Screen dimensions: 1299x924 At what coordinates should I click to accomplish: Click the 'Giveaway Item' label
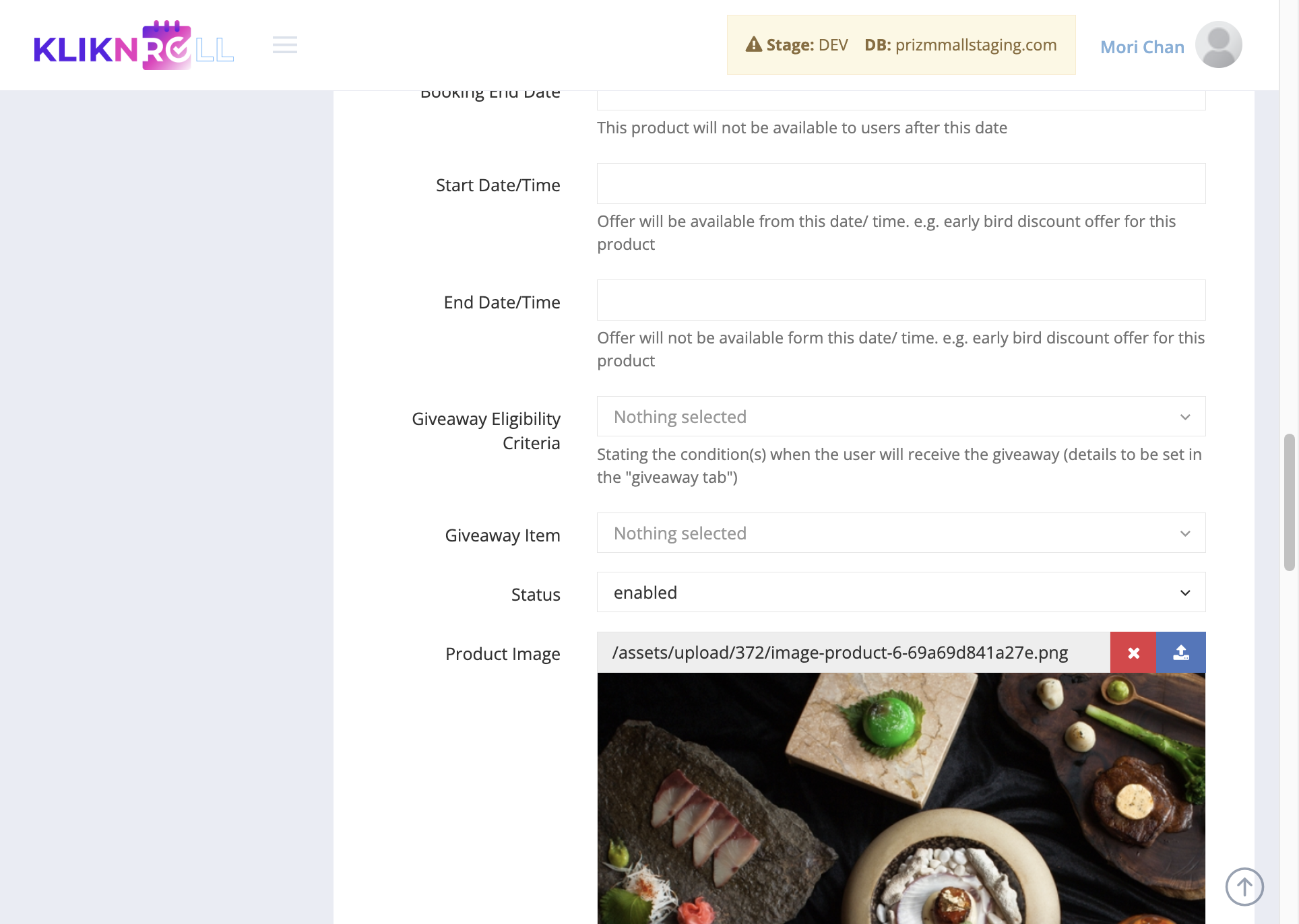click(x=503, y=535)
